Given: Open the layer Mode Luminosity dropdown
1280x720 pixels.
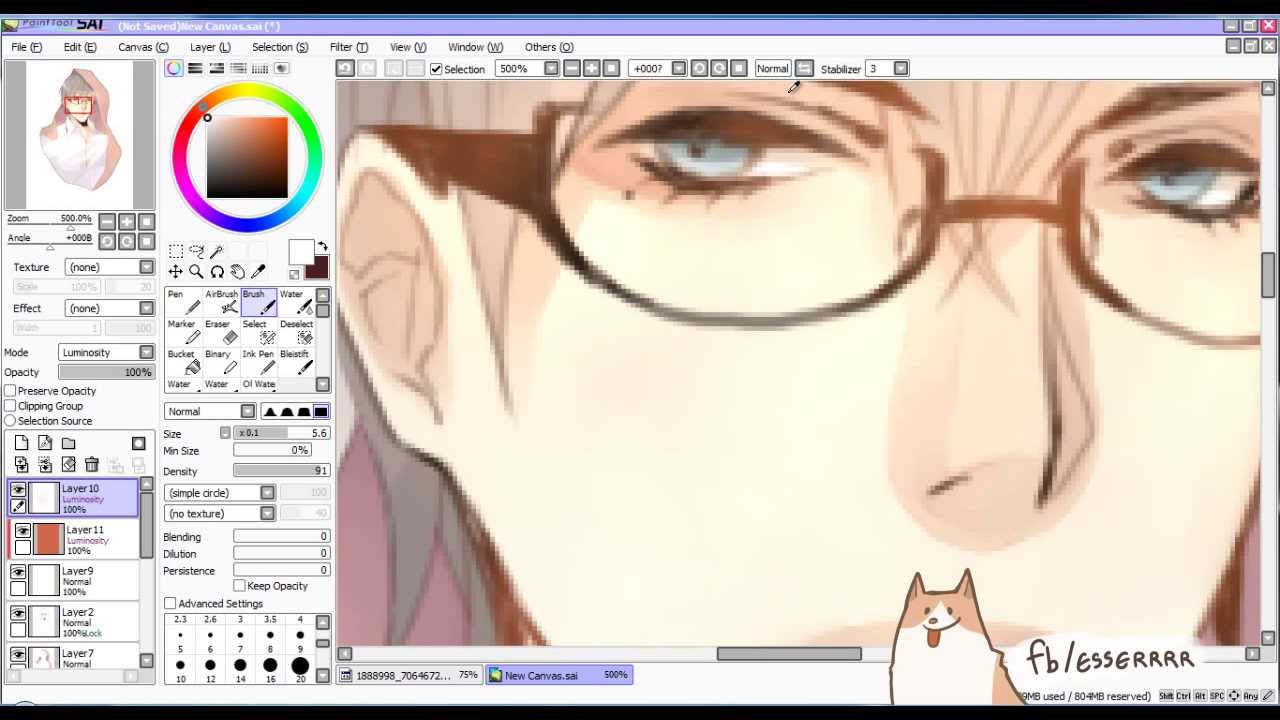Looking at the screenshot, I should click(106, 352).
